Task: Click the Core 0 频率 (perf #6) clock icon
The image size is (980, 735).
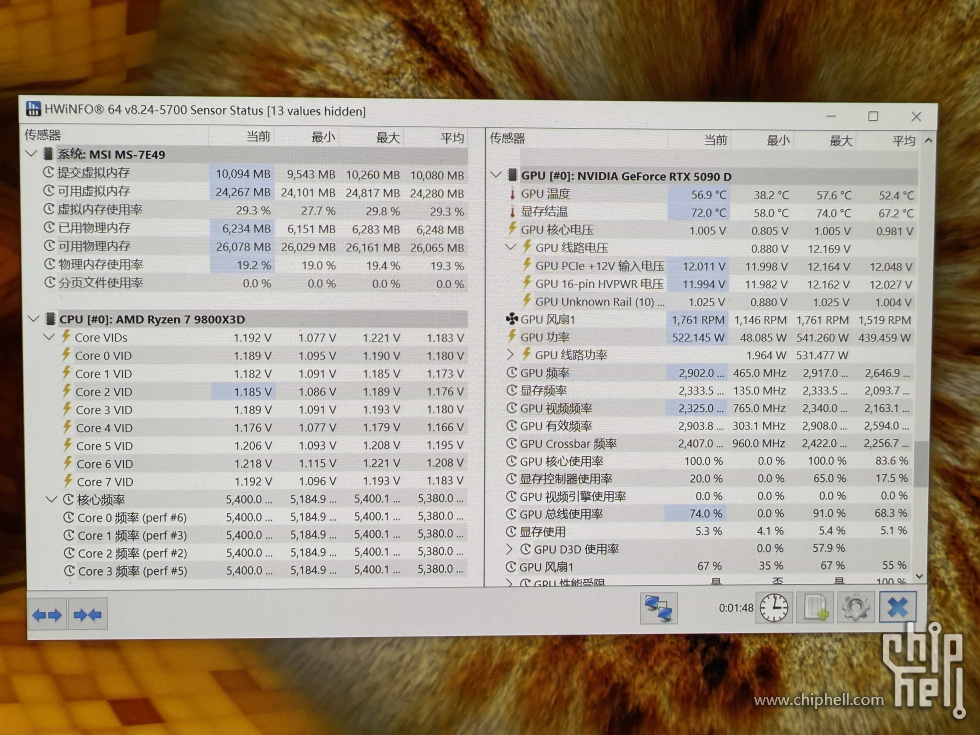Action: [x=69, y=518]
